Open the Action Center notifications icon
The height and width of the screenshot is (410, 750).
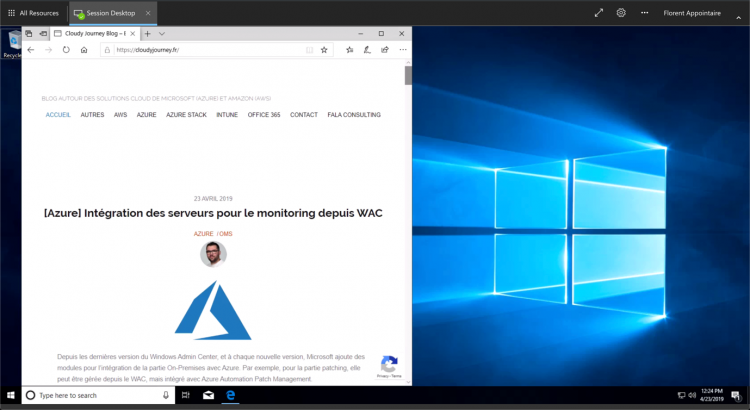click(x=736, y=395)
